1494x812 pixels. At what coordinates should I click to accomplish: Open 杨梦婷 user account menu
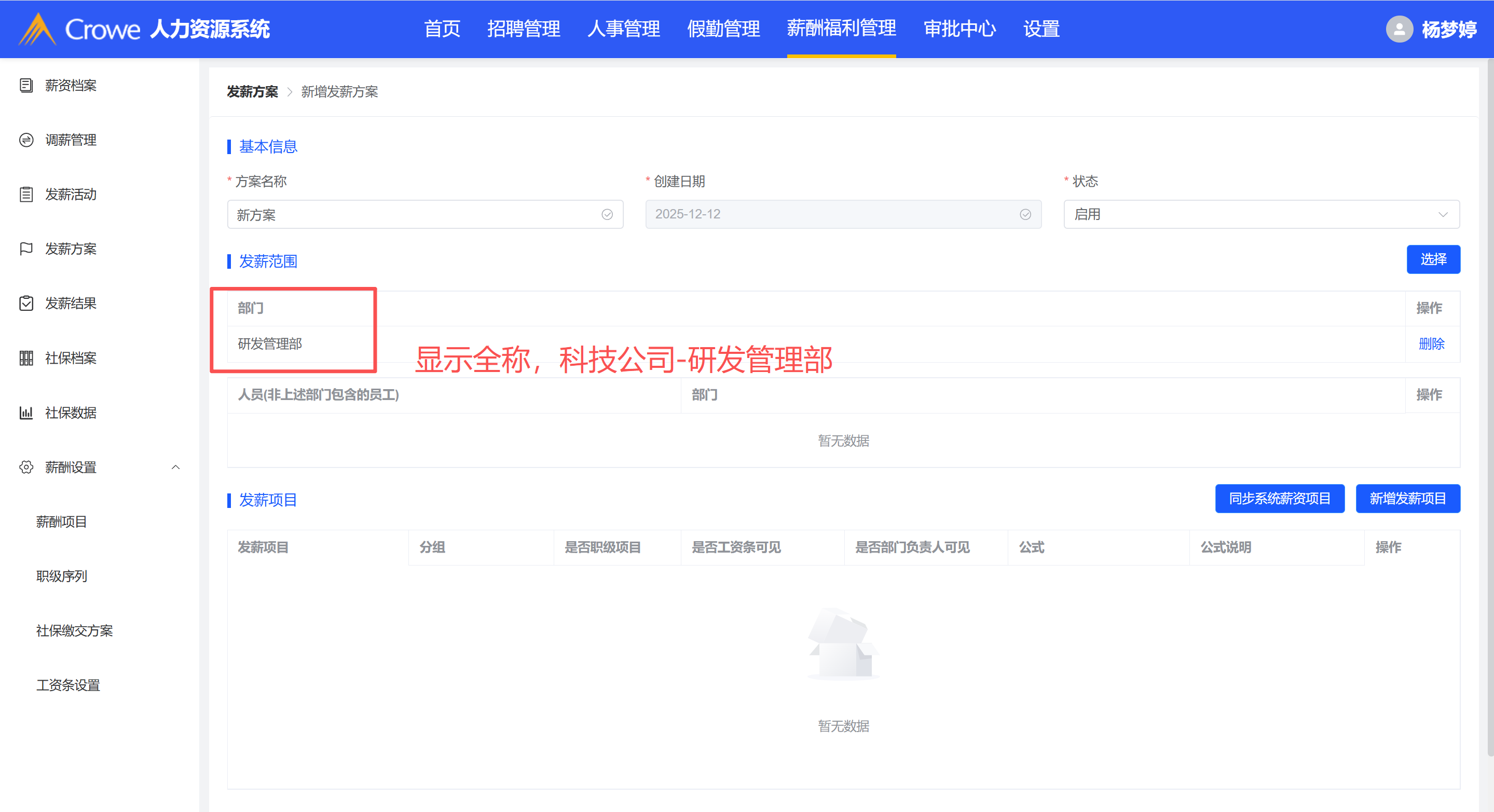pyautogui.click(x=1448, y=29)
